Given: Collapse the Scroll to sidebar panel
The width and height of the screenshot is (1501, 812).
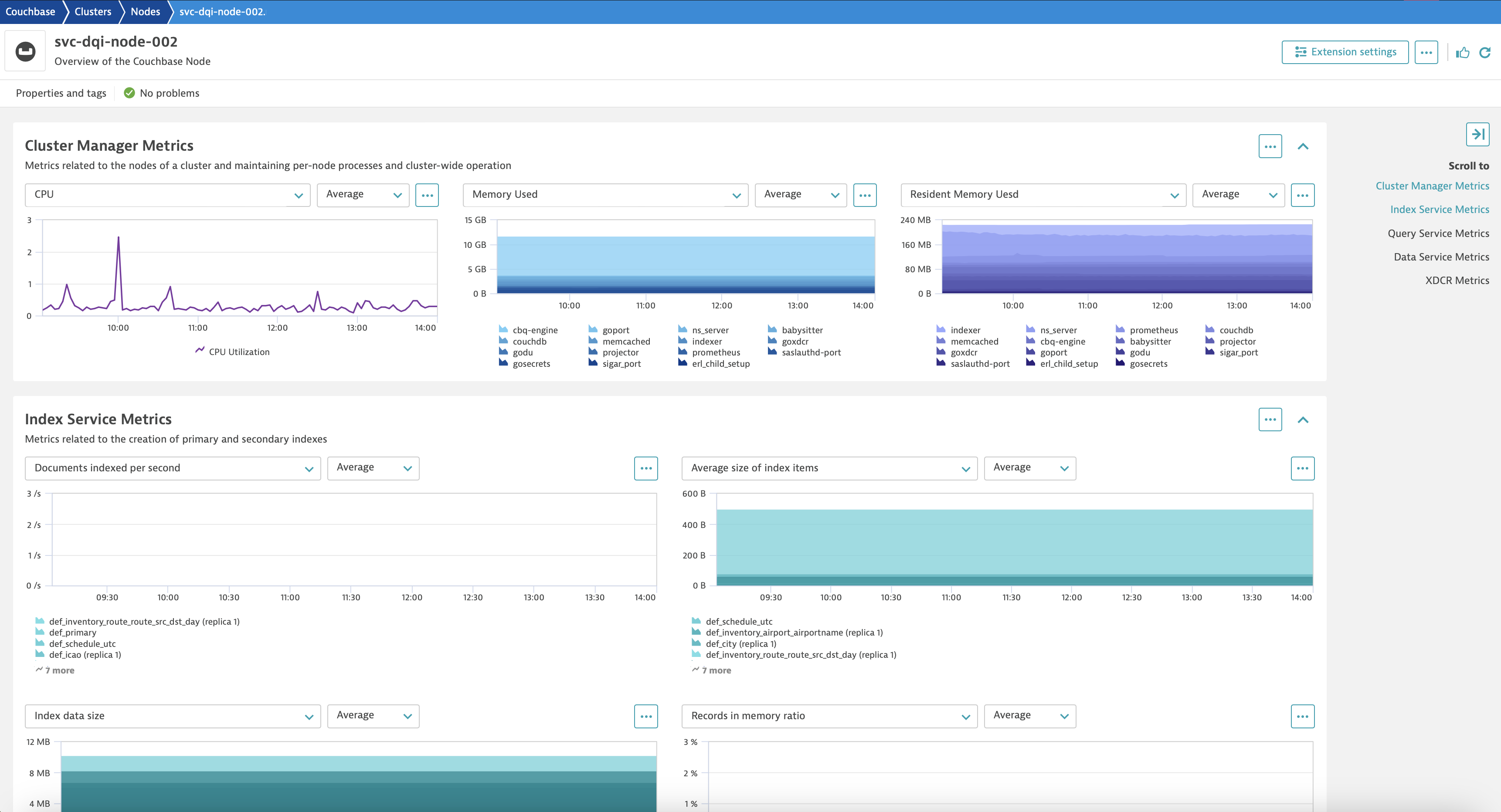Looking at the screenshot, I should pyautogui.click(x=1478, y=134).
